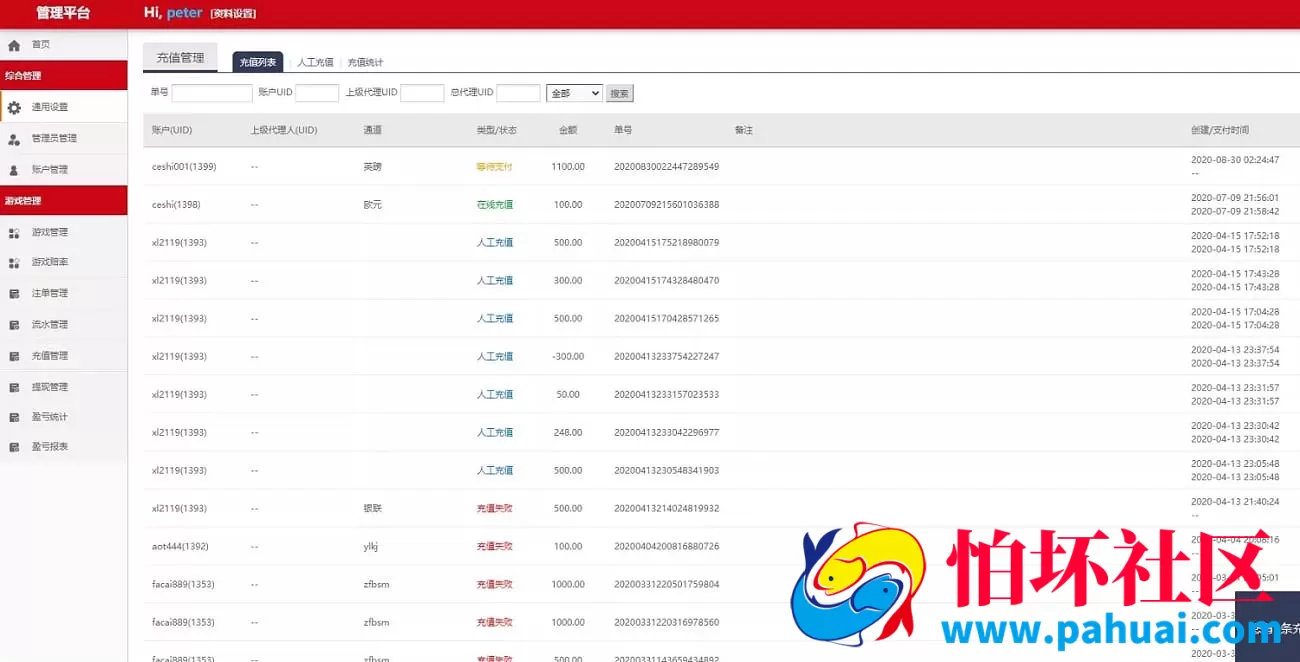The width and height of the screenshot is (1300, 662).
Task: Select the 游戏管理 menu icon
Action: point(16,232)
